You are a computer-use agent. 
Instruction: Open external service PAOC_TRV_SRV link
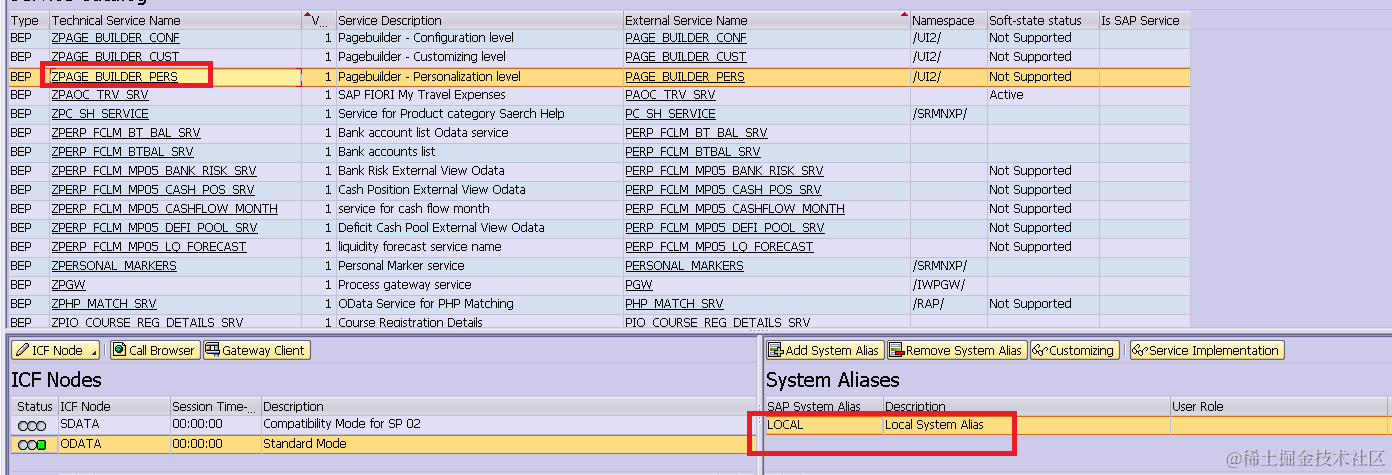[670, 95]
